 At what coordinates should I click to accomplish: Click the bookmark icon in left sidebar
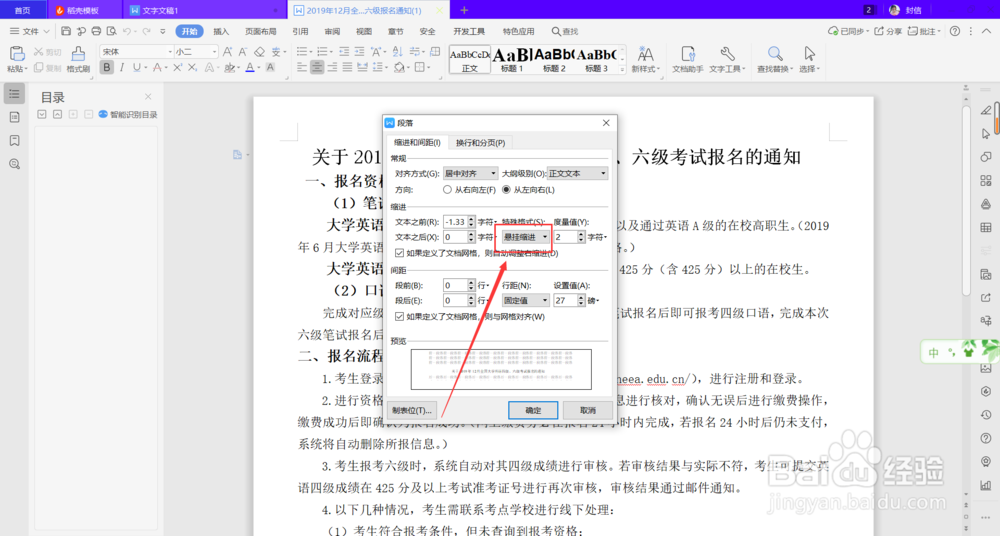coord(15,140)
